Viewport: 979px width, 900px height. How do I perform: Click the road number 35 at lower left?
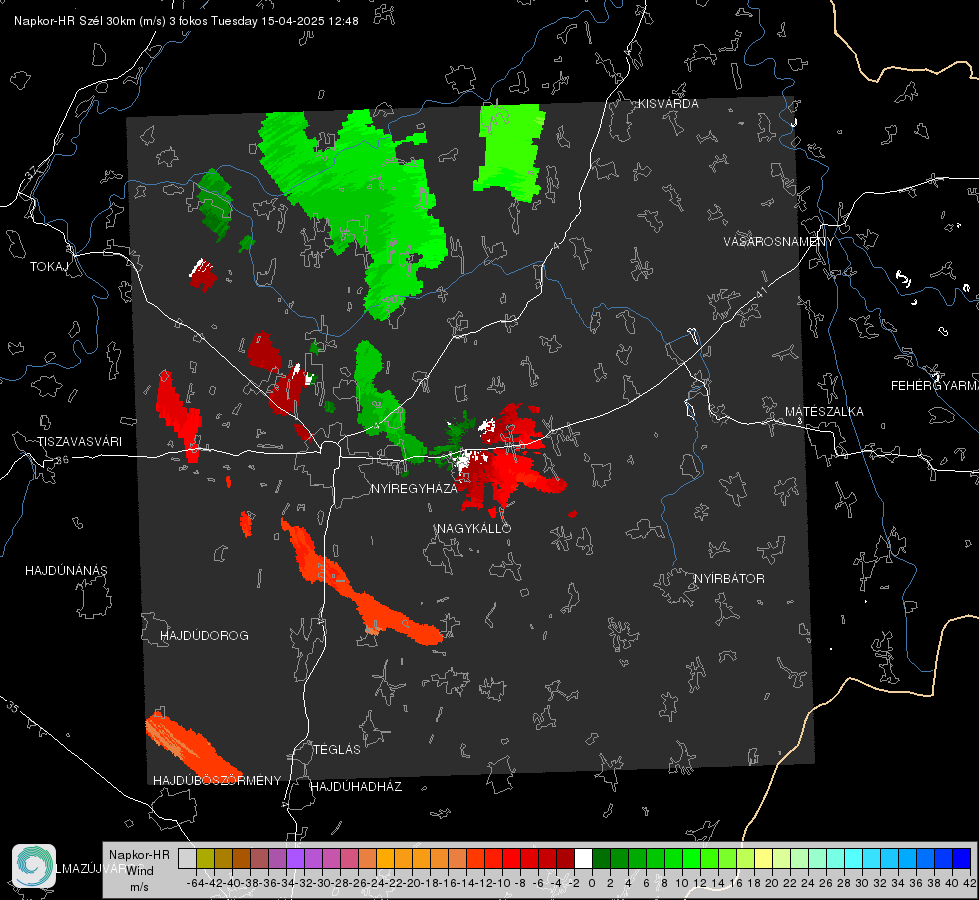[x=13, y=706]
